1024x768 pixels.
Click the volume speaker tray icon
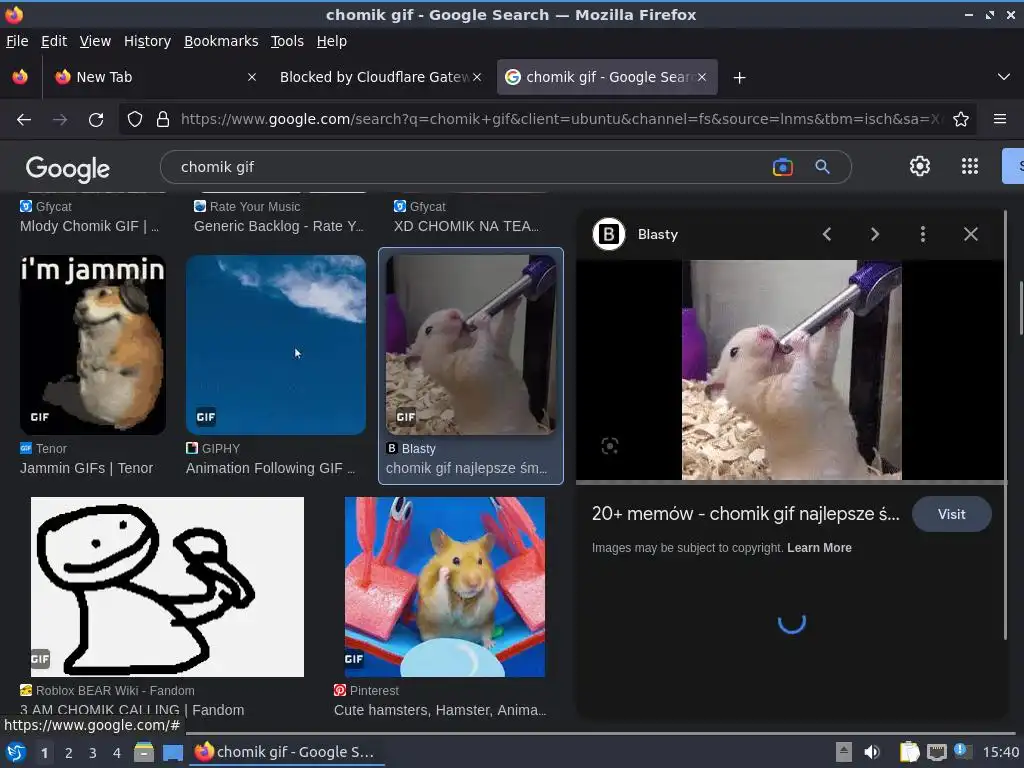pos(872,752)
